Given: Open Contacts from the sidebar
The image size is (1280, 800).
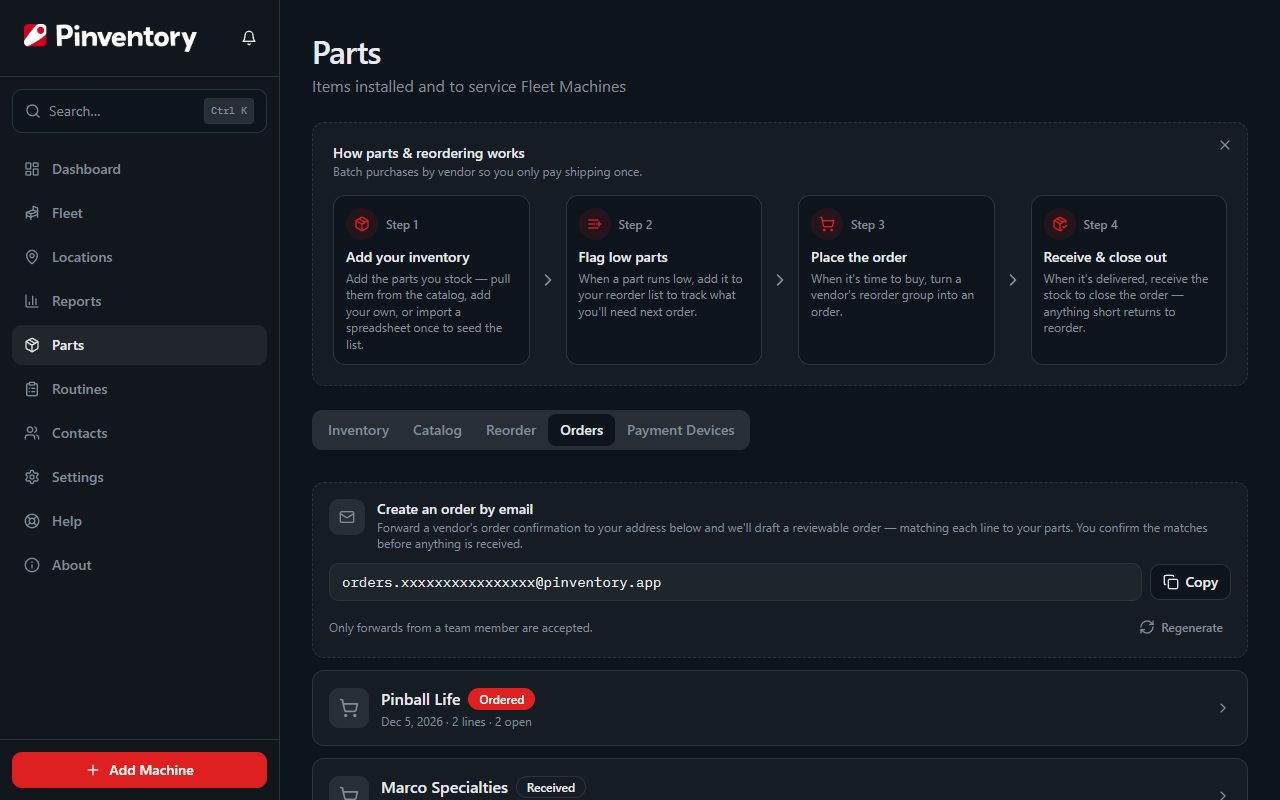Looking at the screenshot, I should [139, 433].
